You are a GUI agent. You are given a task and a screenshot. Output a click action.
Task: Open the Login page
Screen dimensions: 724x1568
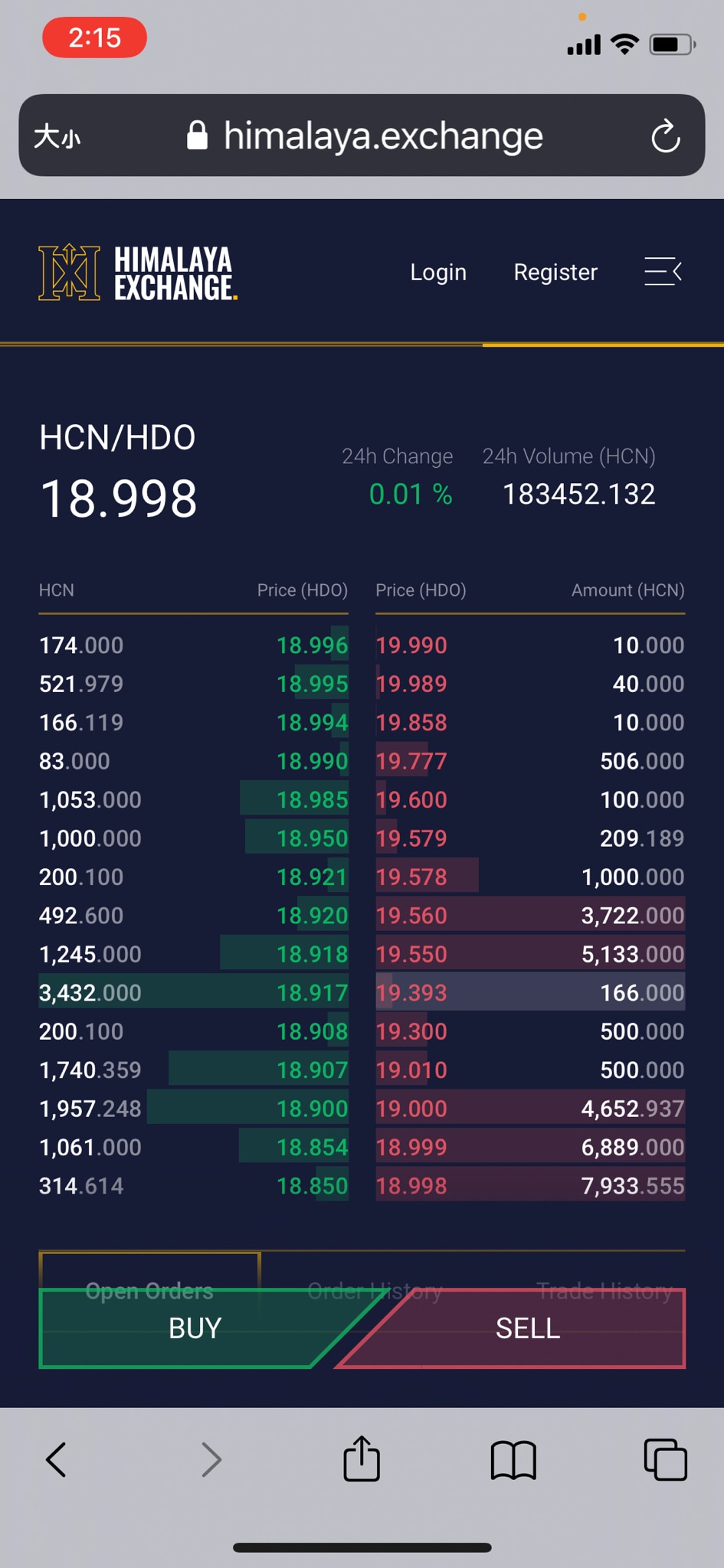pyautogui.click(x=438, y=272)
